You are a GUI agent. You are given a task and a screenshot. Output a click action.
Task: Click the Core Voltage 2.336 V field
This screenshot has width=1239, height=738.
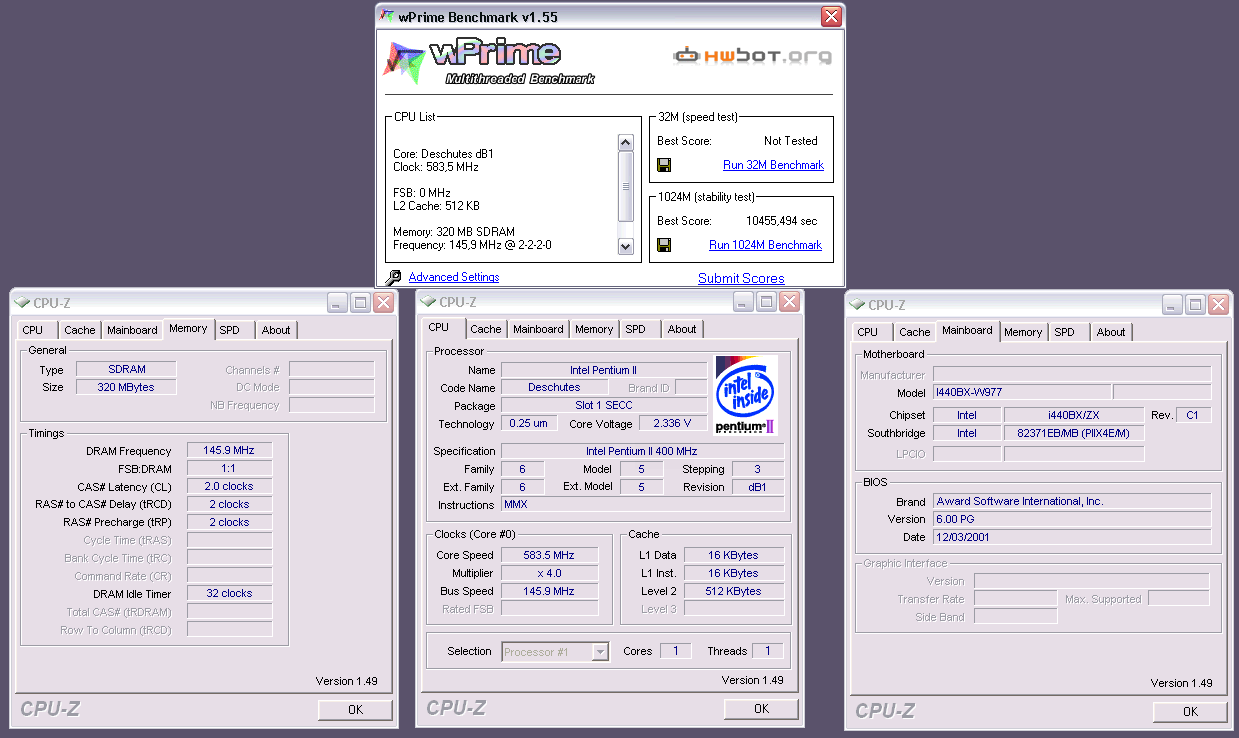coord(672,423)
